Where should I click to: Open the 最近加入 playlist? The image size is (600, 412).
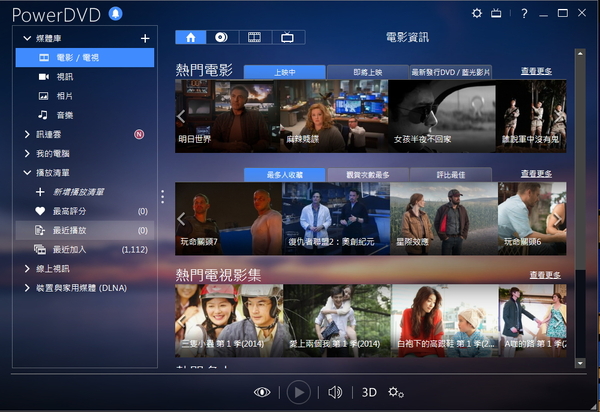[85, 249]
